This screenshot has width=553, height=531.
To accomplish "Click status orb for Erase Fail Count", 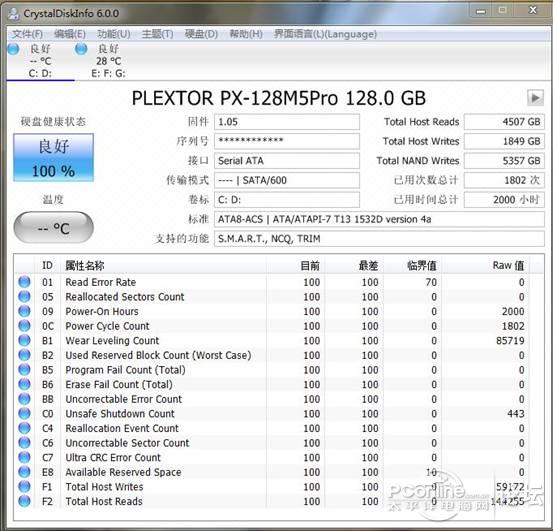I will click(x=24, y=384).
